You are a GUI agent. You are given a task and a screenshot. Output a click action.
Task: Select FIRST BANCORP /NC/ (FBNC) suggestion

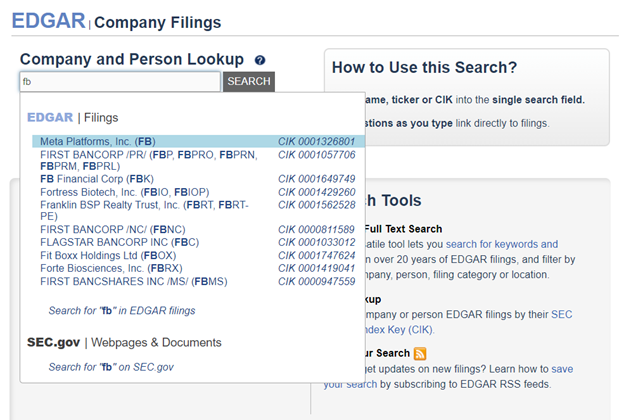click(198, 230)
